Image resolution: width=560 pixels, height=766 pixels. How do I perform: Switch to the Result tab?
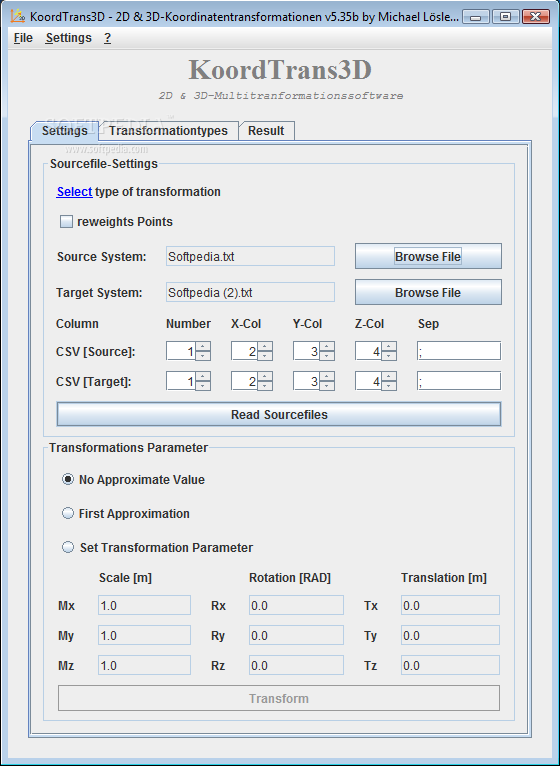[x=266, y=131]
